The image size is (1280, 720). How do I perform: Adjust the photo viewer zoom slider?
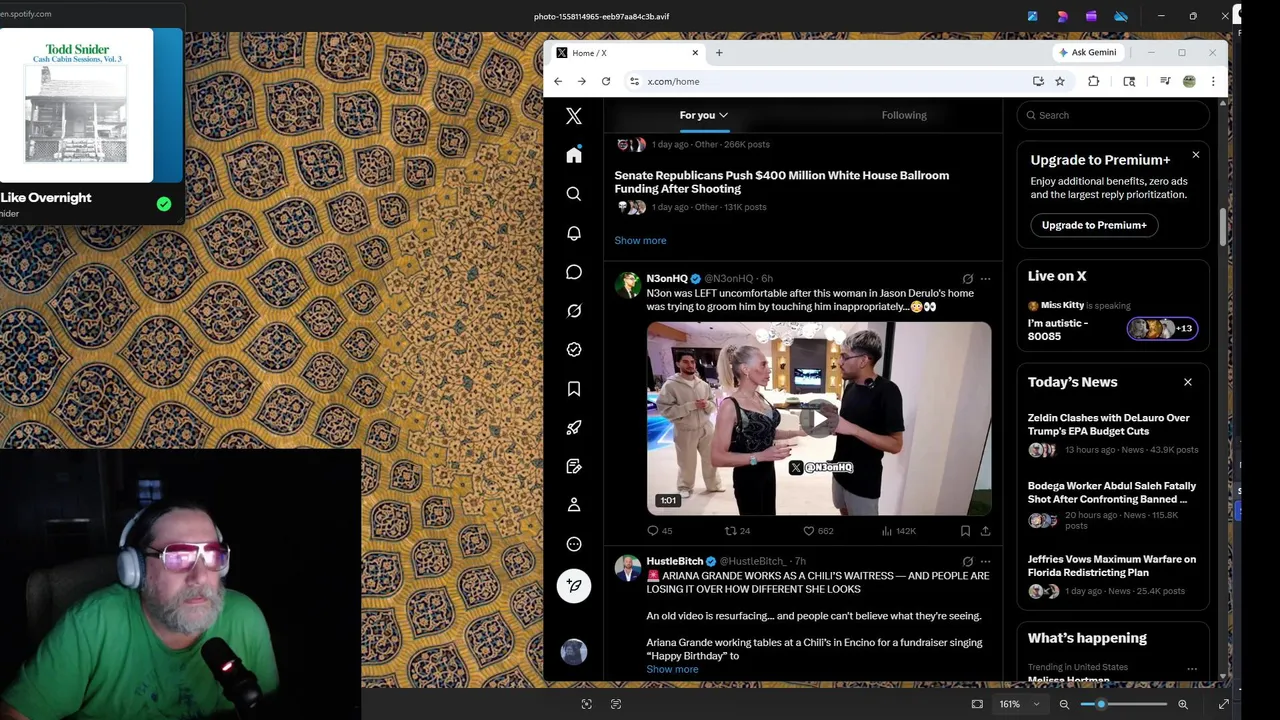1123,704
